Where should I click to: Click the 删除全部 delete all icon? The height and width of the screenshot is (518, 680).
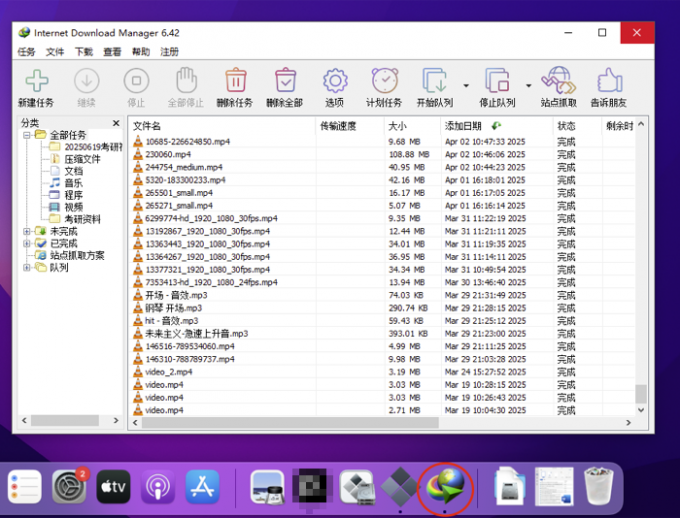point(285,80)
